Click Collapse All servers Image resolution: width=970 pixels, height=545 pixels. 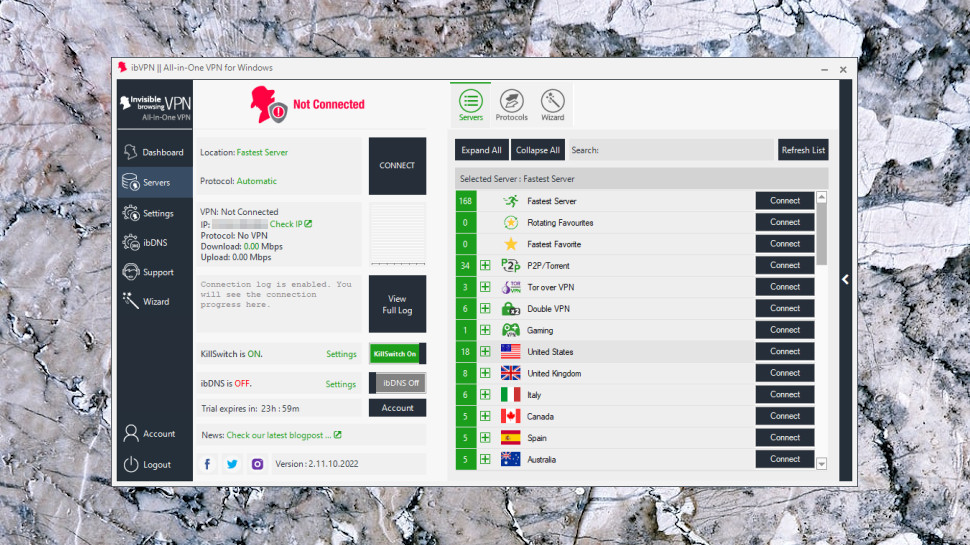[x=538, y=150]
